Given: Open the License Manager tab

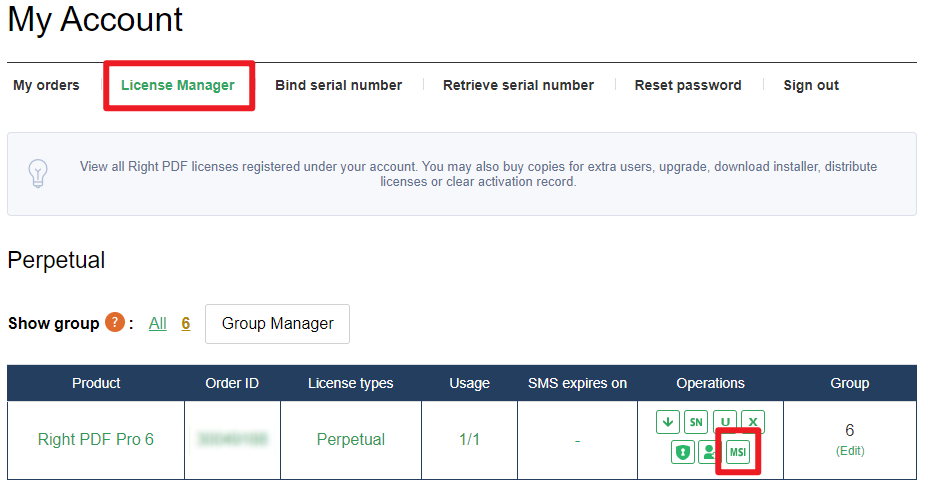Looking at the screenshot, I should (178, 85).
